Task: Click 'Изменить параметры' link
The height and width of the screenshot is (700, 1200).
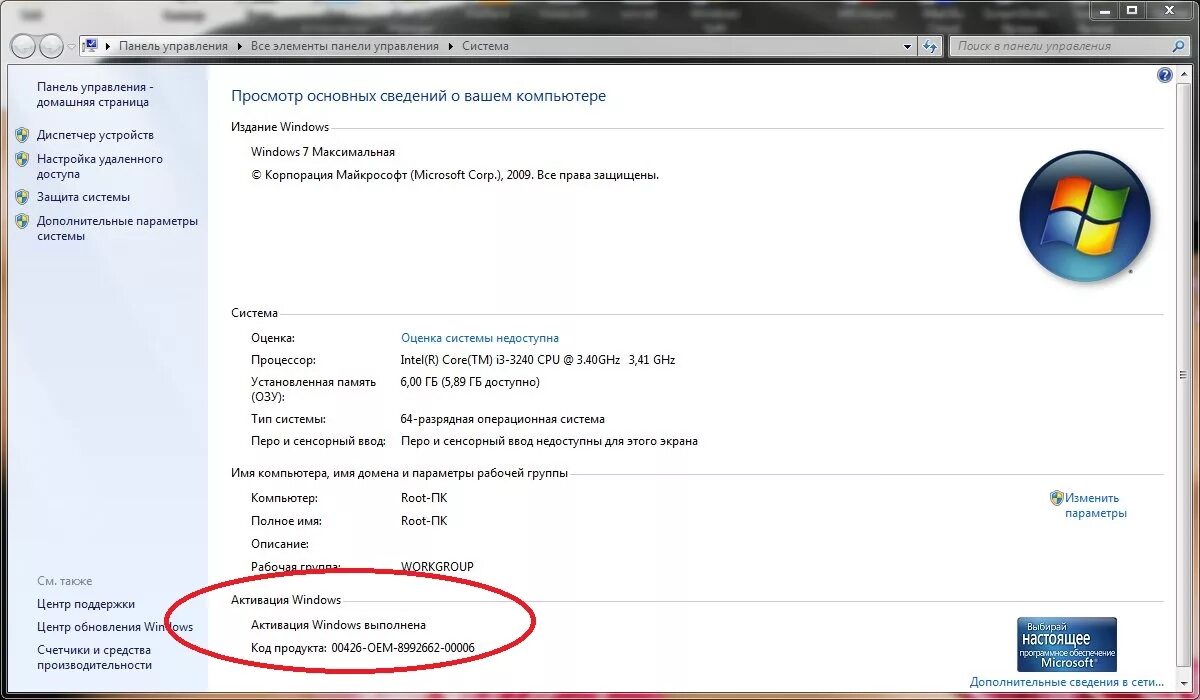Action: coord(1095,505)
